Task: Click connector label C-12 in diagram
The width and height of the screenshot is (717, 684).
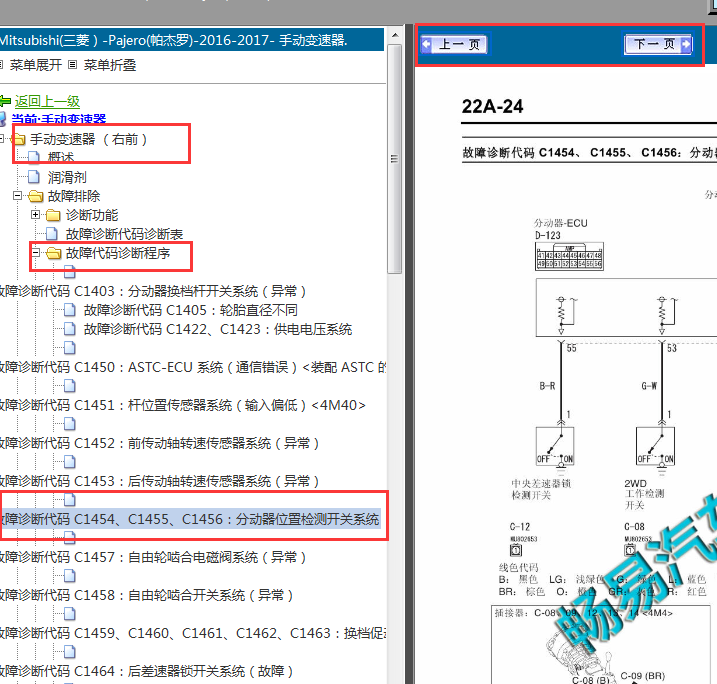Action: (519, 527)
